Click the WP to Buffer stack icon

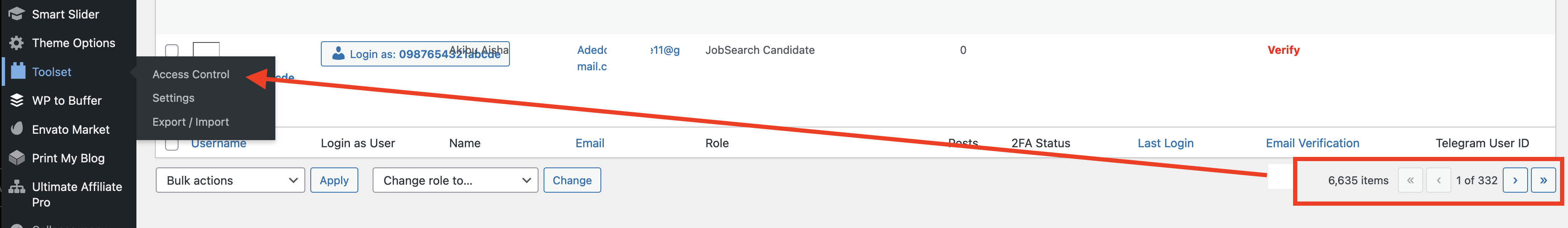(16, 100)
